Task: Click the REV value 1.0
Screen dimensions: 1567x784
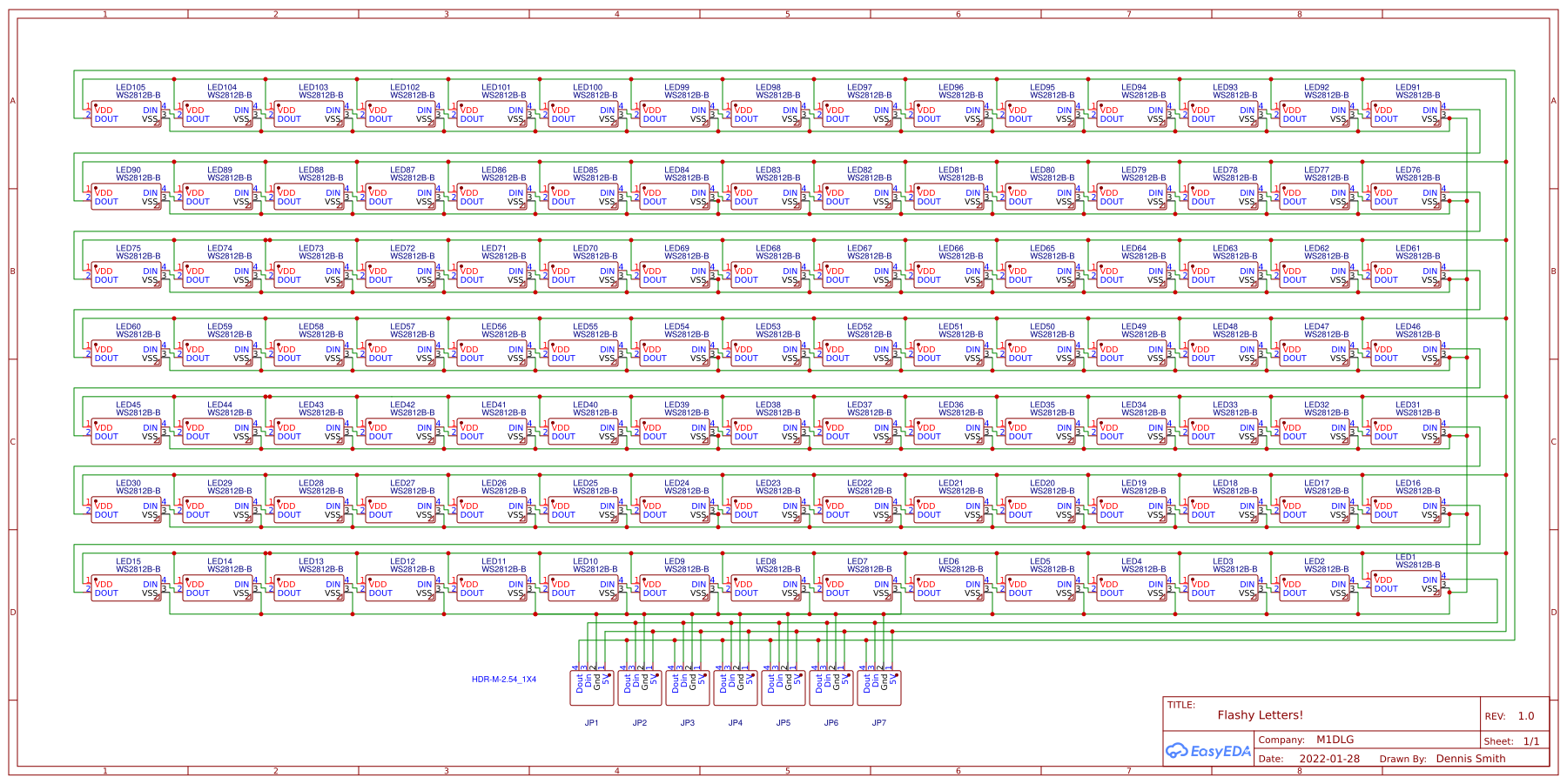Action: coord(1525,715)
